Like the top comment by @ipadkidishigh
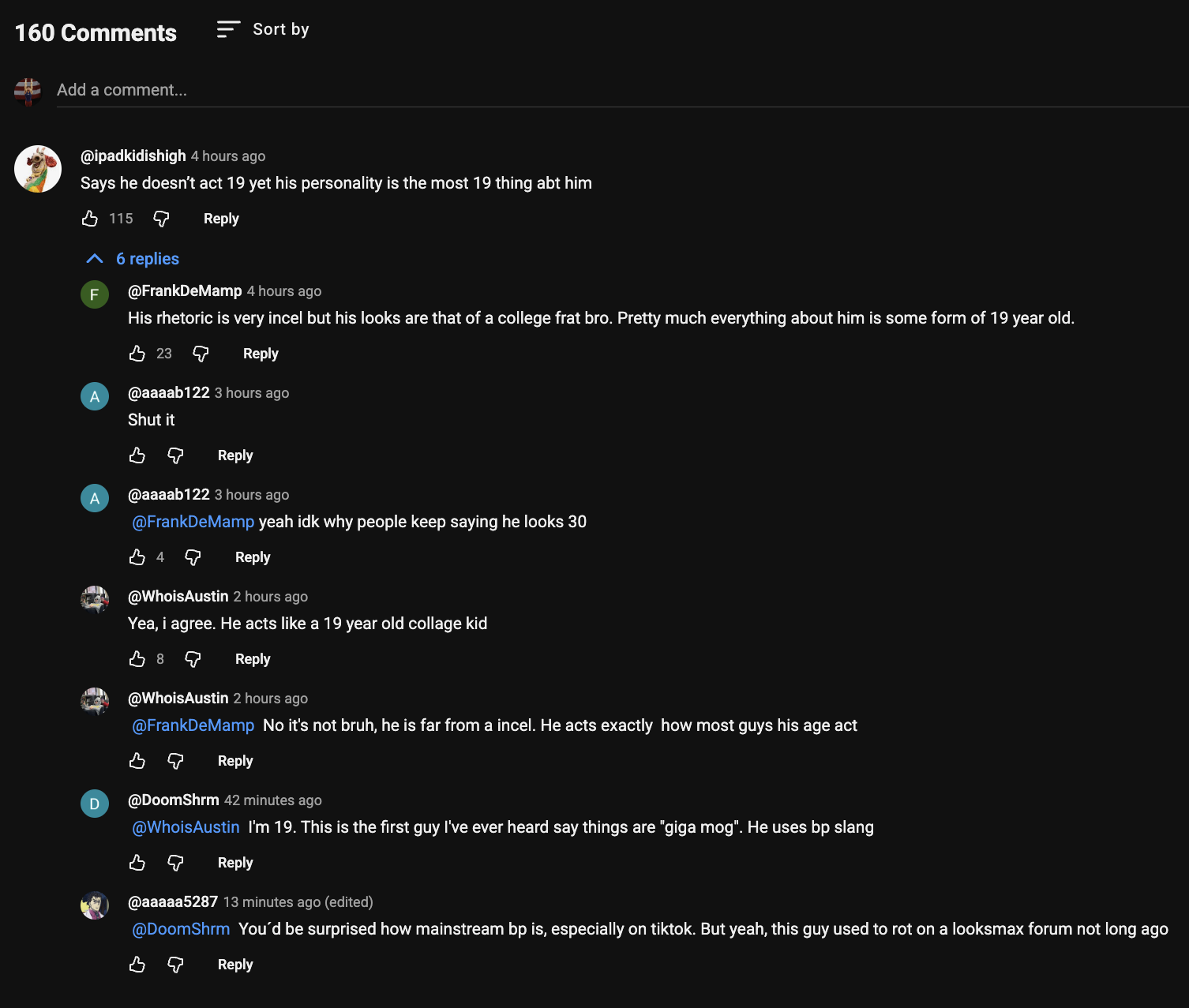 (x=90, y=219)
